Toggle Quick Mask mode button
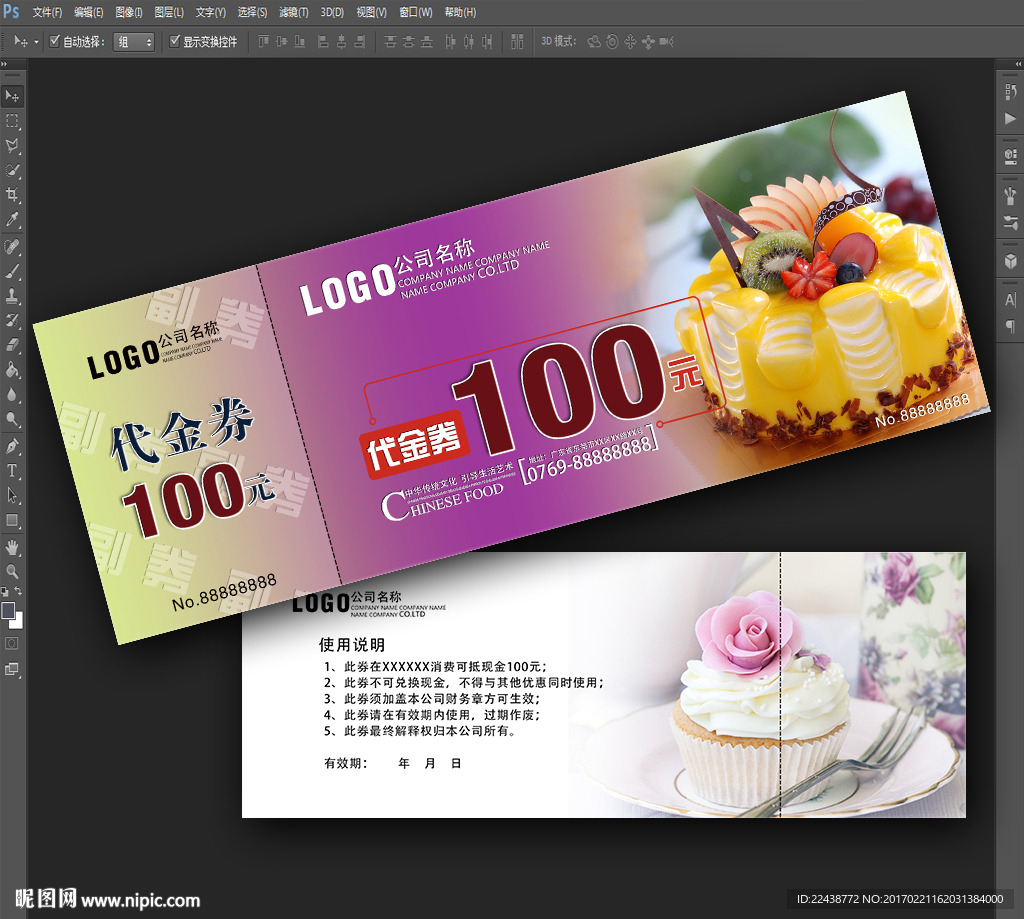 [x=13, y=642]
